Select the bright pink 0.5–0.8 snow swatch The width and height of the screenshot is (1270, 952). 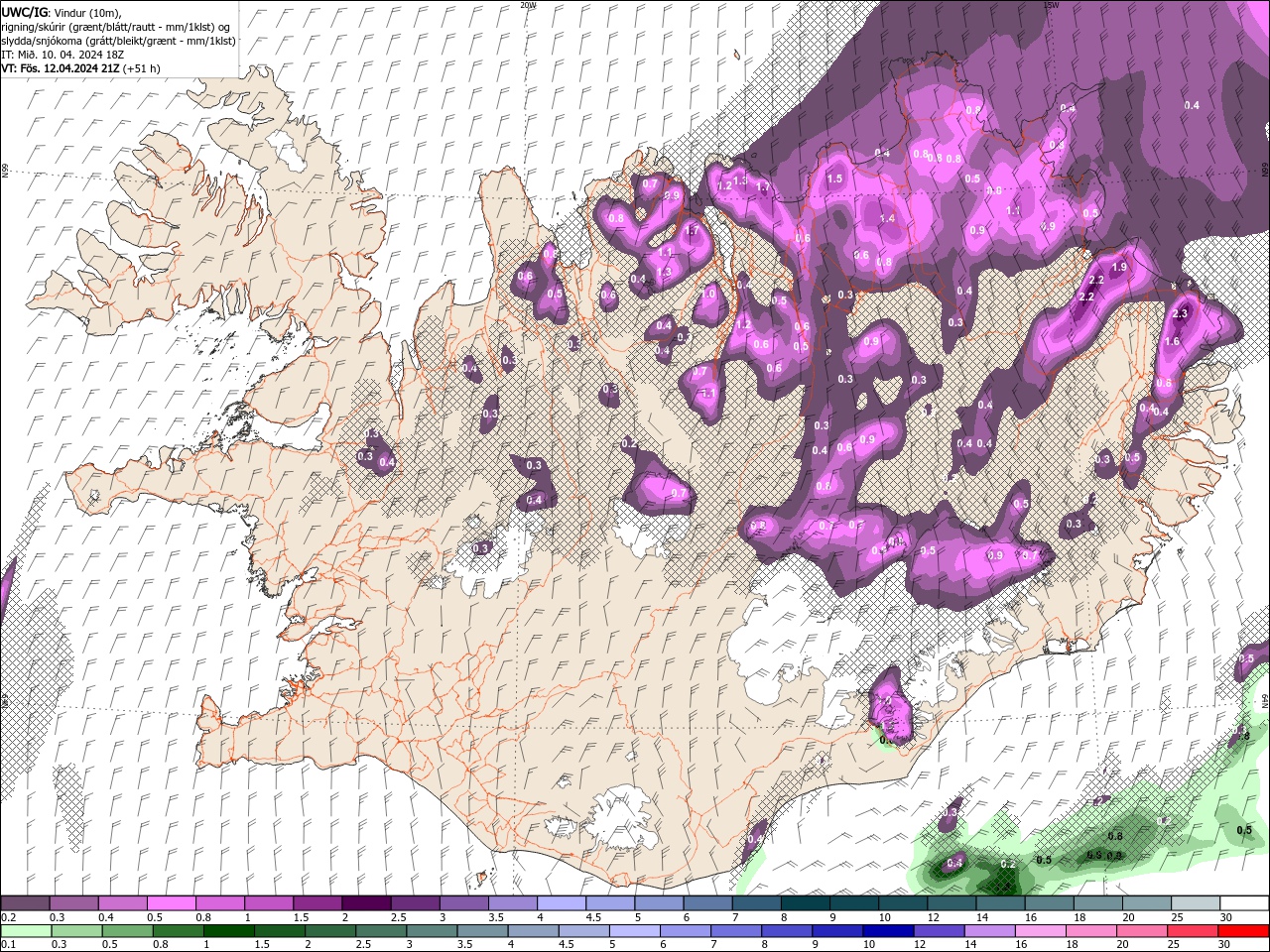coord(171,903)
